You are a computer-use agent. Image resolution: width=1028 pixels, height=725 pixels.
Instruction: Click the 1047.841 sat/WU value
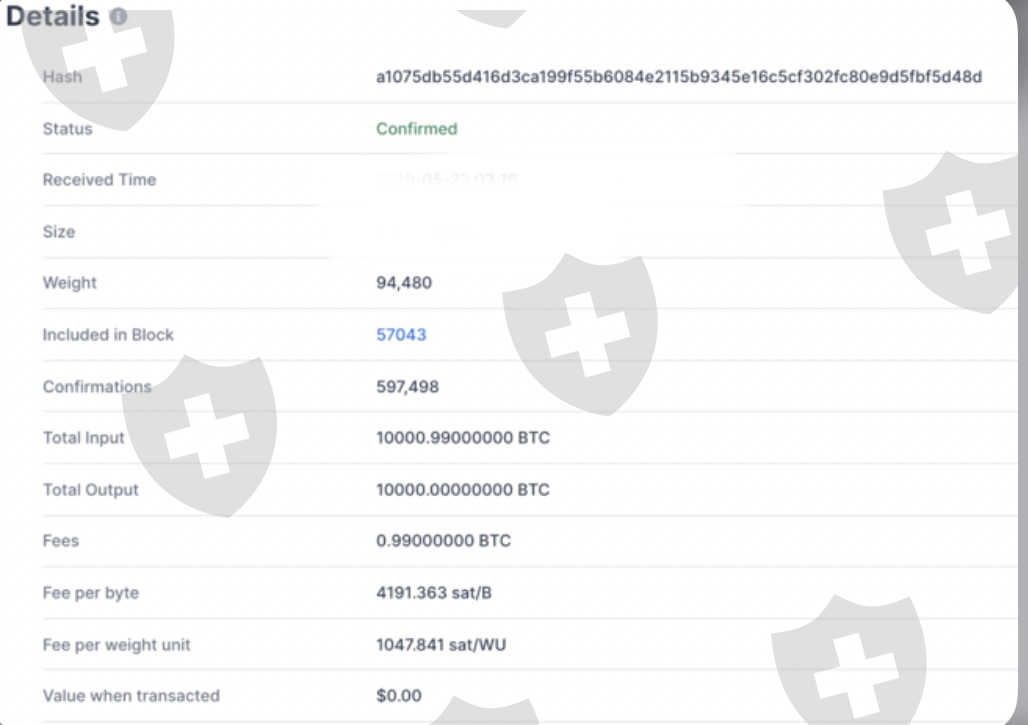tap(441, 645)
